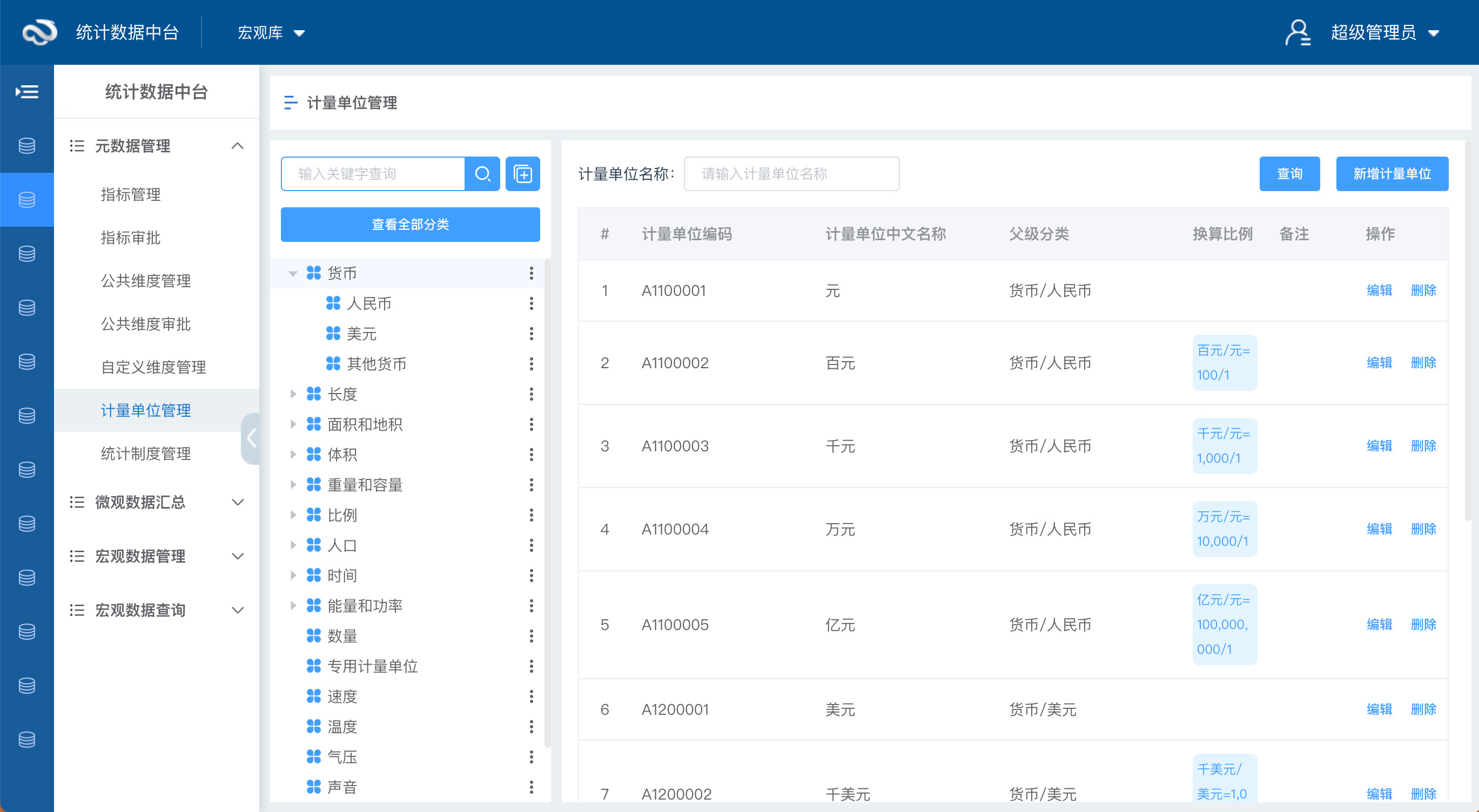Click 编辑 link for unit A1100002
Screen dimensions: 1479x812
click(x=1379, y=363)
